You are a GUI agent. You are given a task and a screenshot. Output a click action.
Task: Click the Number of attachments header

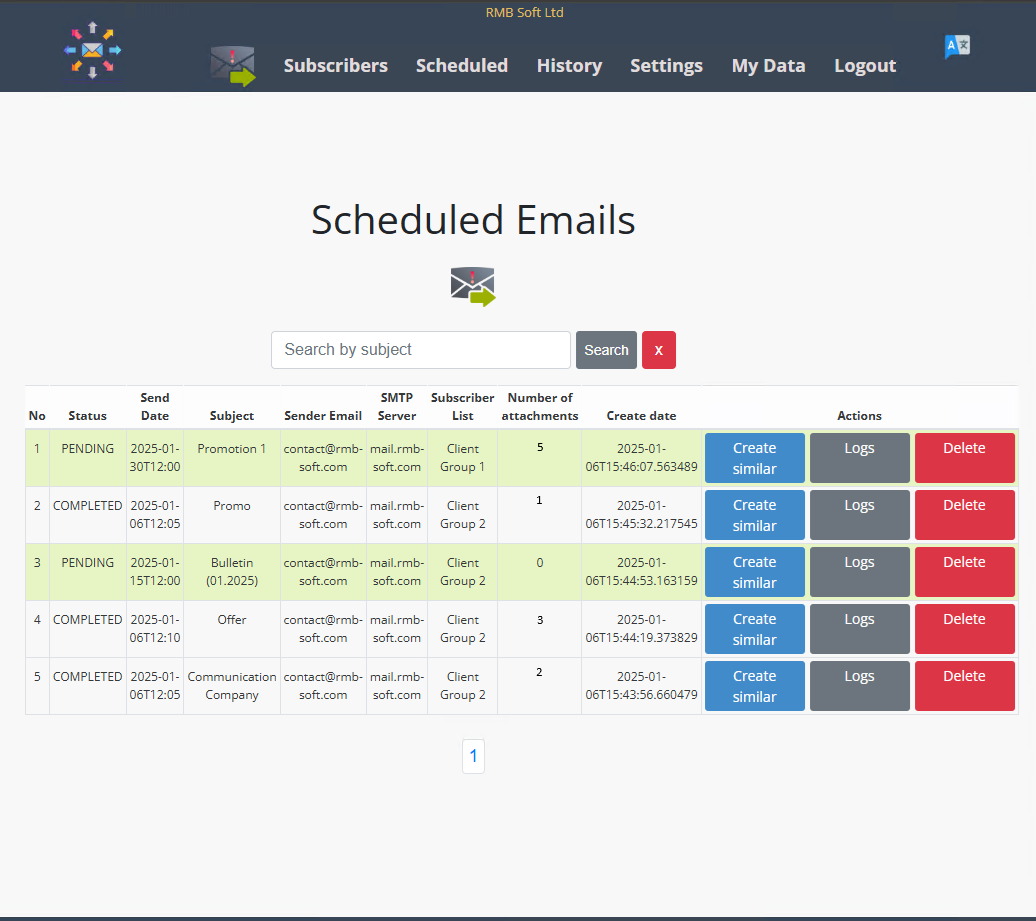click(x=540, y=407)
